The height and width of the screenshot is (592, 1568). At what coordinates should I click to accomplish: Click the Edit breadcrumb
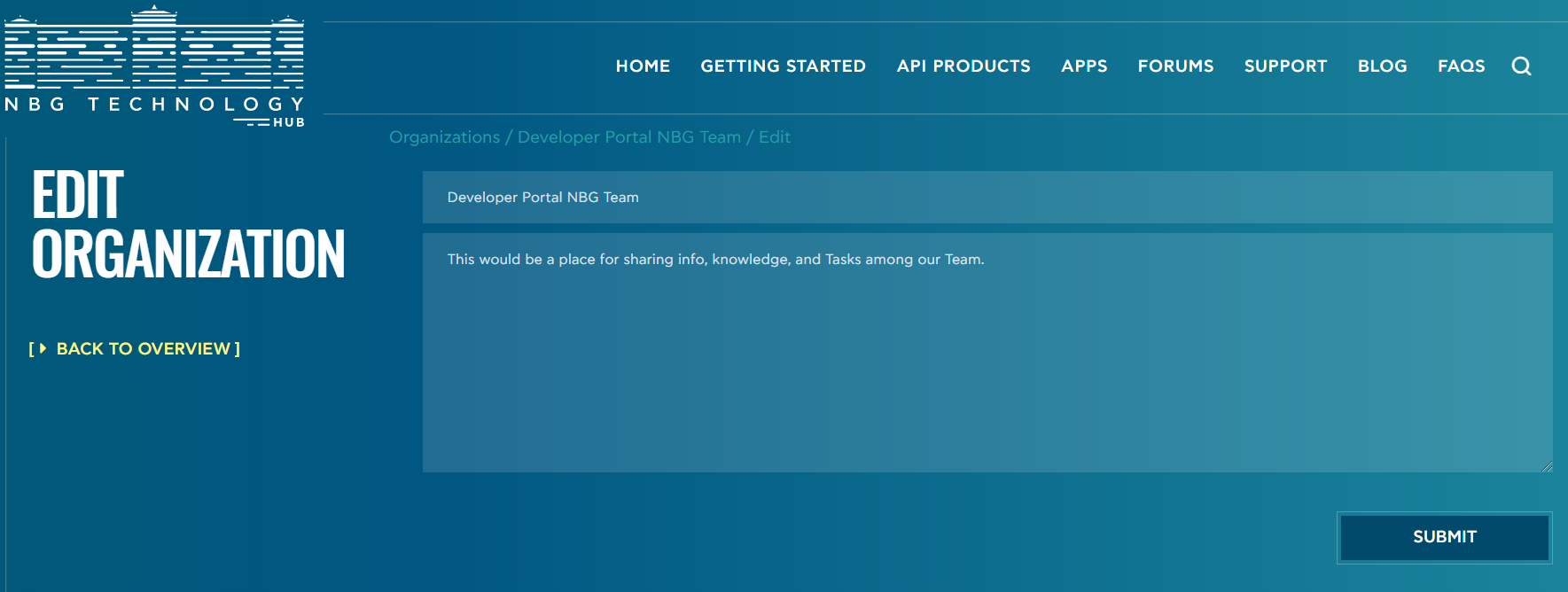[x=774, y=137]
